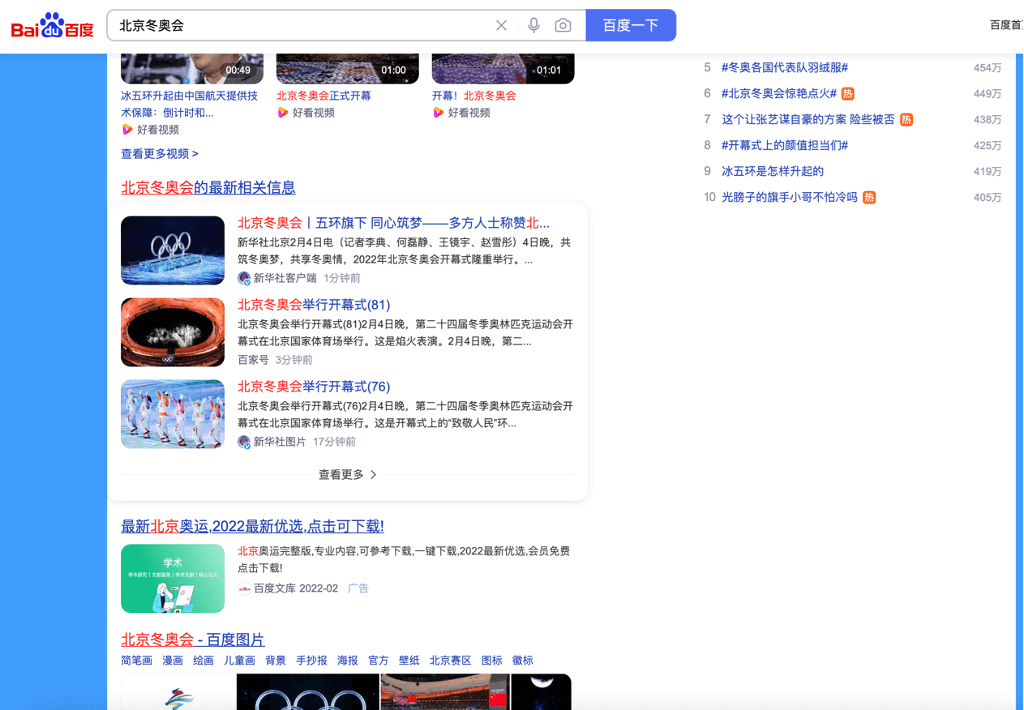Select the 绘画 image filter

click(203, 660)
